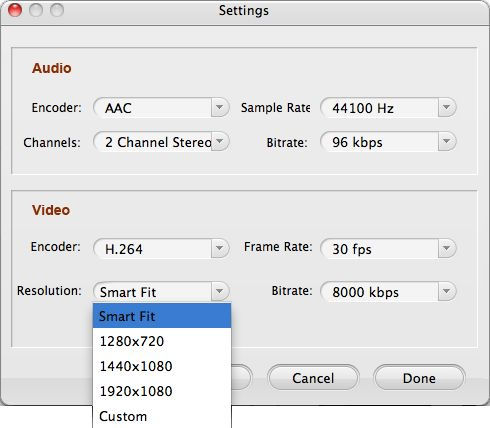Viewport: 490px width, 428px height.
Task: Open the Video Bitrate 8000 kbps dropdown
Action: coord(388,292)
